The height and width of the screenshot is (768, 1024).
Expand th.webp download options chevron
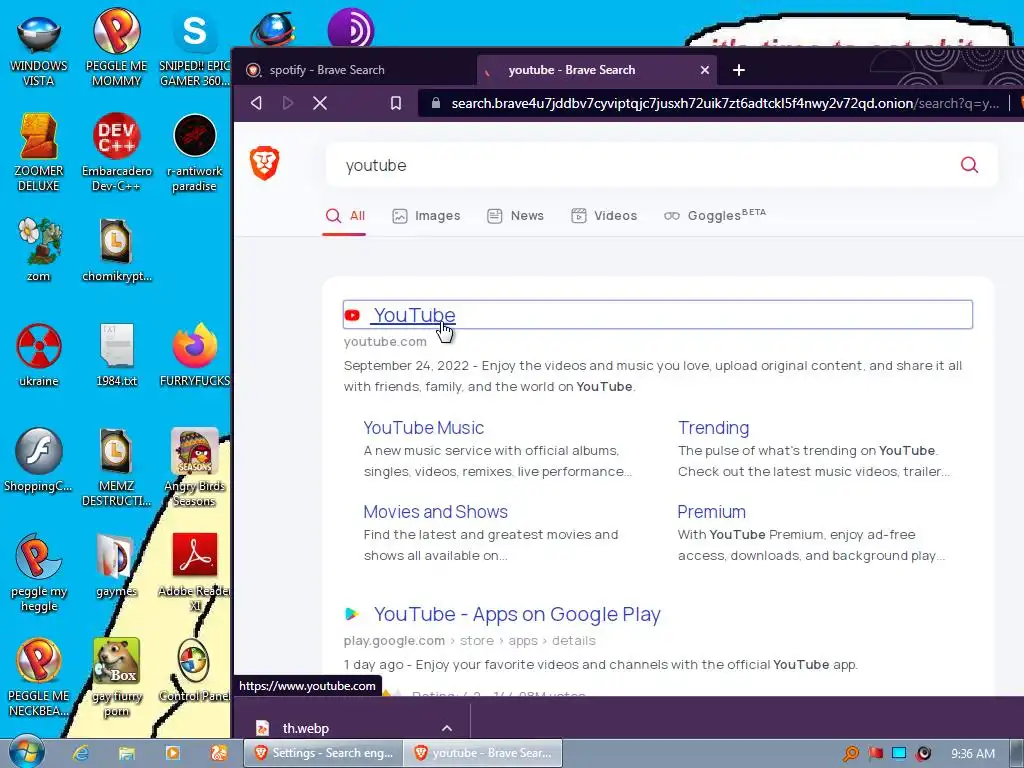447,728
